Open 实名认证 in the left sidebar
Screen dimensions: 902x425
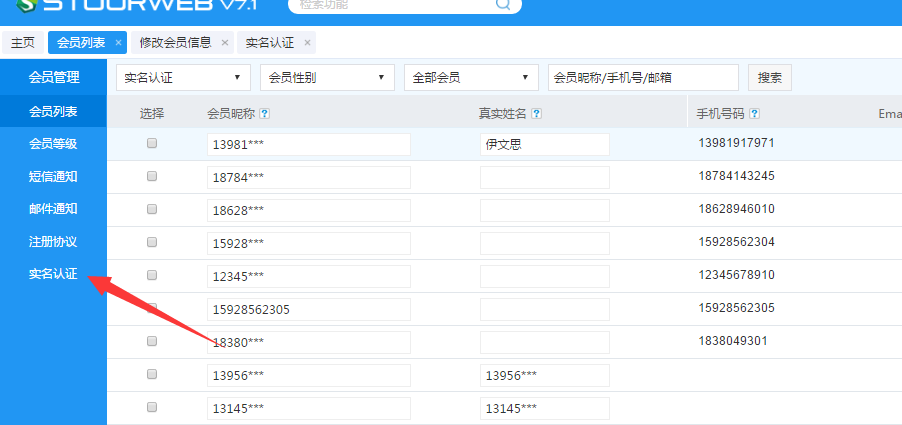tap(53, 274)
